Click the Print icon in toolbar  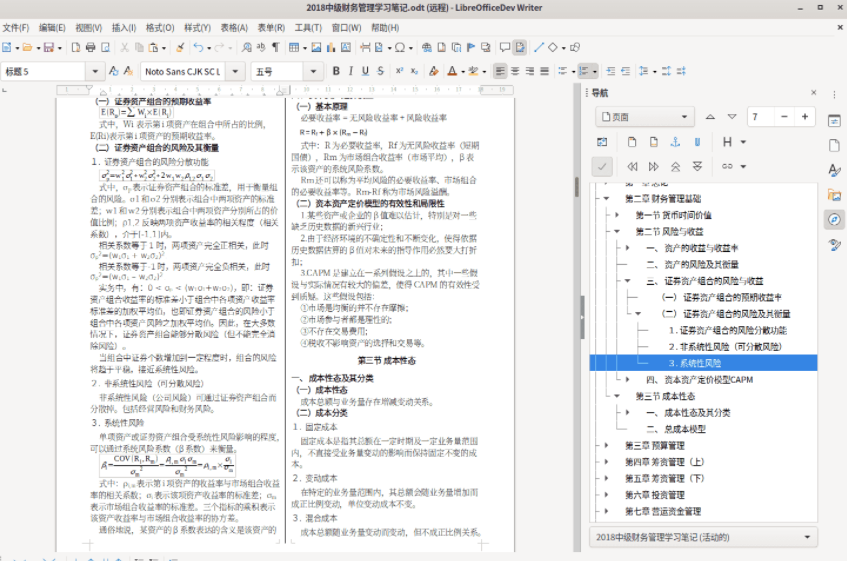(91, 47)
